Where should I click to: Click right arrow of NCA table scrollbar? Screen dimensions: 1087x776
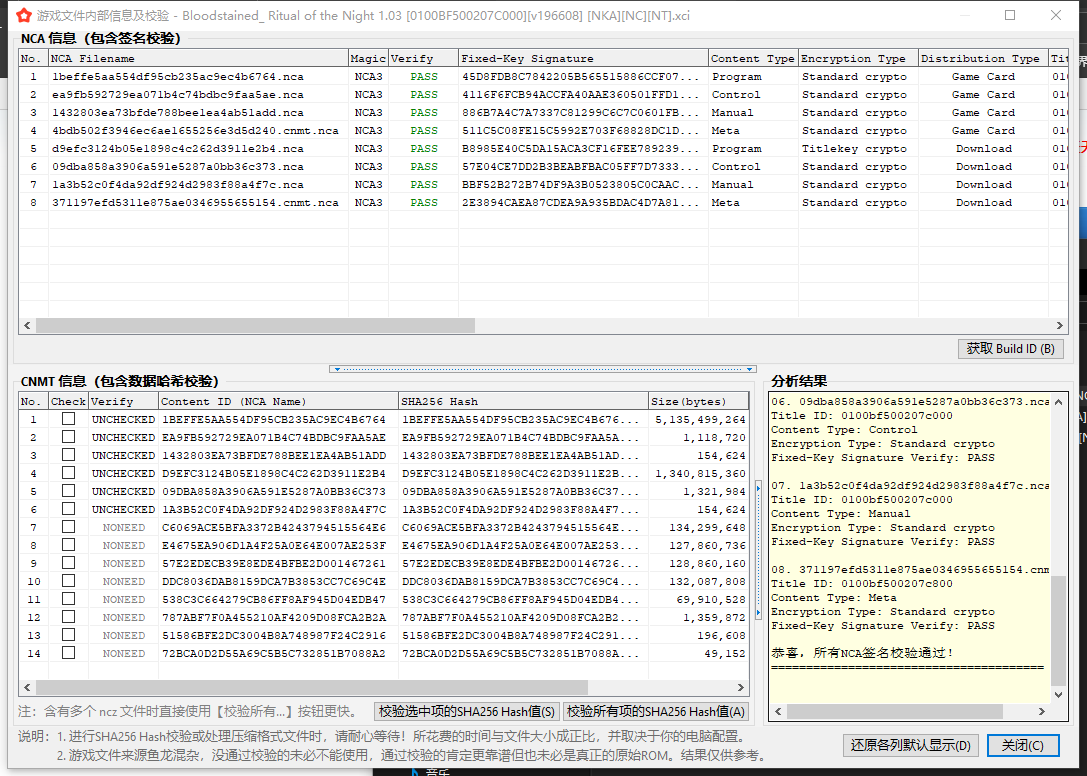coord(1059,325)
